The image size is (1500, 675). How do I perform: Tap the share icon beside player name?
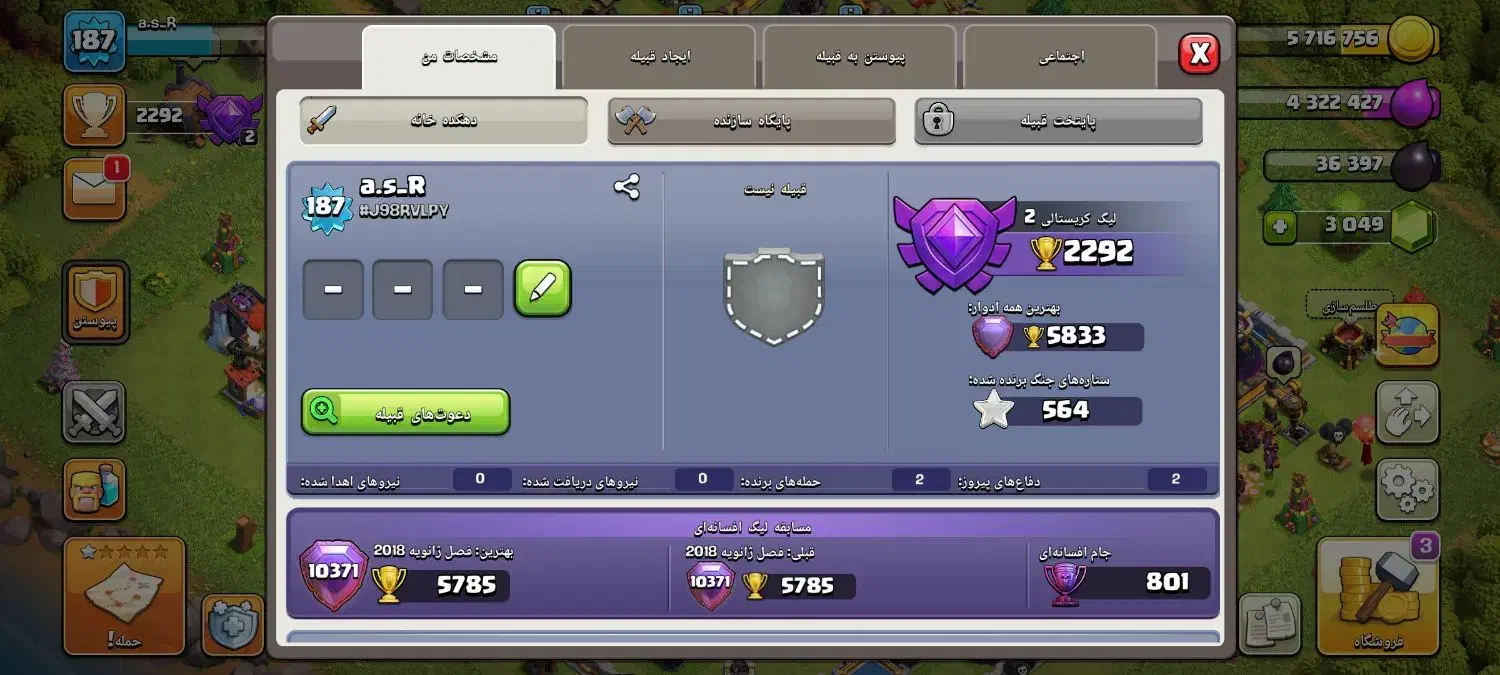click(x=627, y=187)
